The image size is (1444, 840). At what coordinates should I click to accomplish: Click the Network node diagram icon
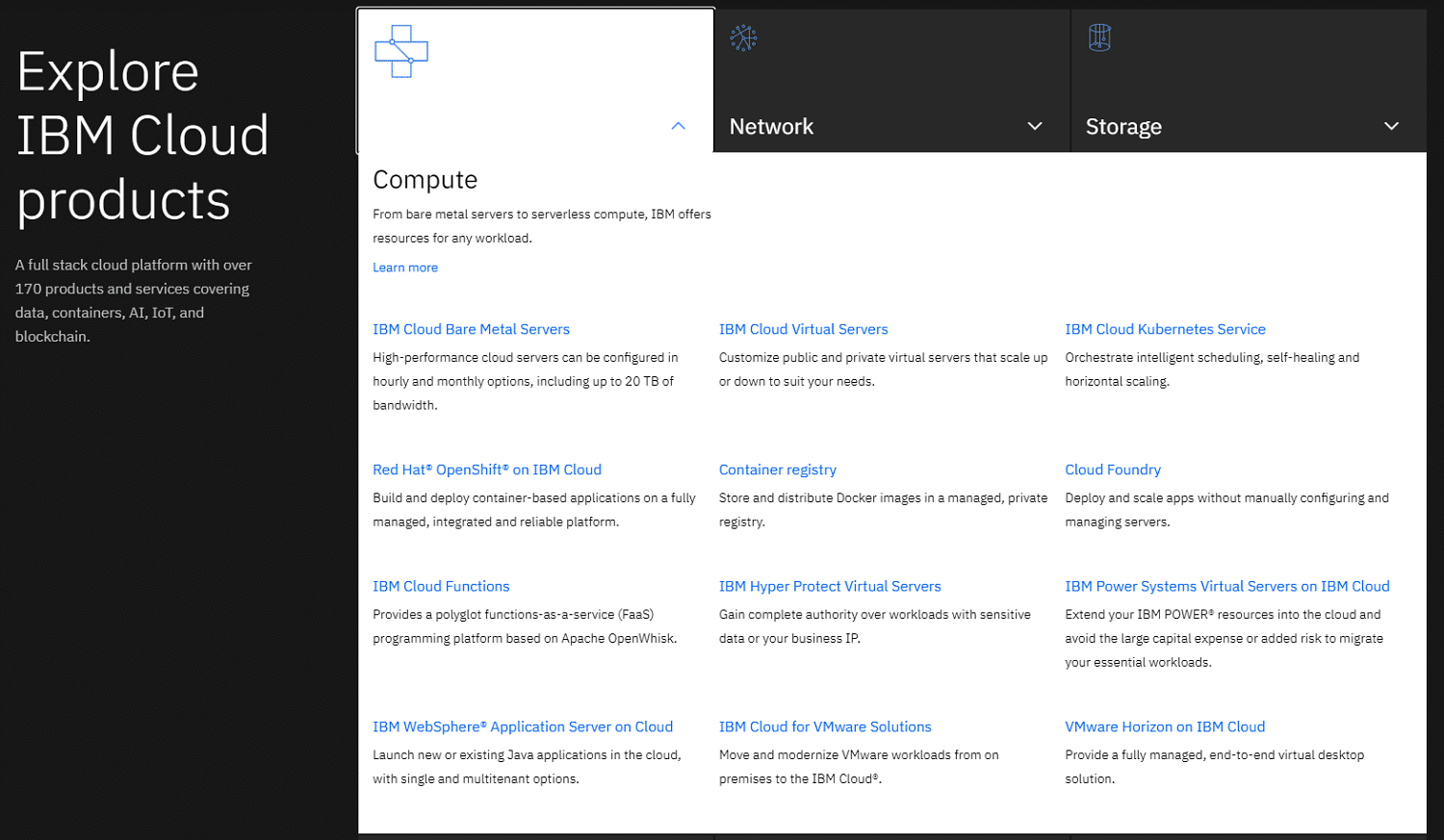(x=743, y=38)
